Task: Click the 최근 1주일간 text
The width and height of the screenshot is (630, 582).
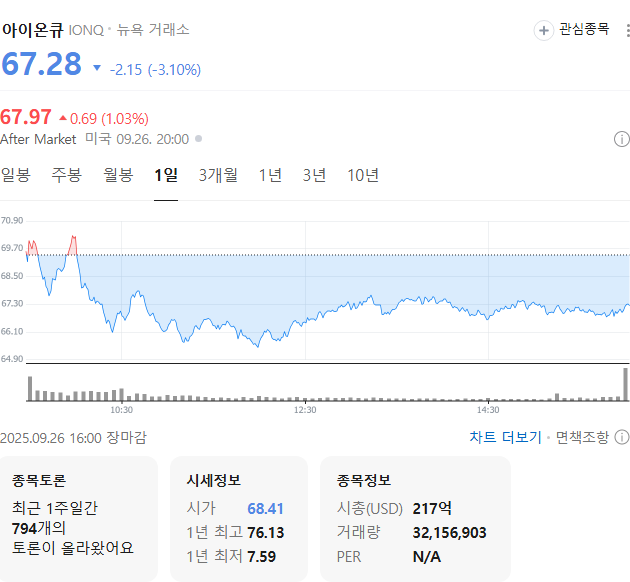Action: click(55, 508)
